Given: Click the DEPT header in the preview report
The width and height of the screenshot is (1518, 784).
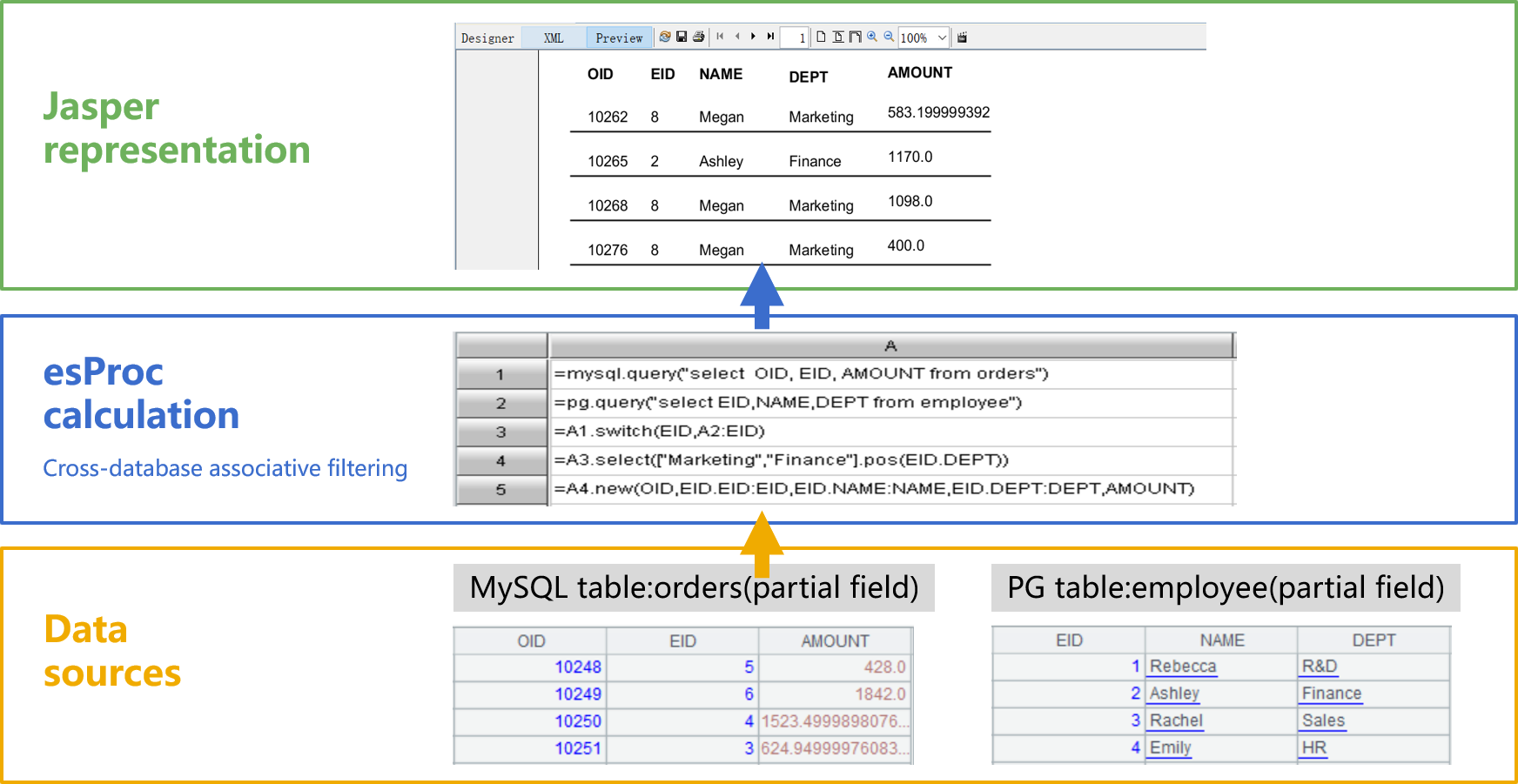Looking at the screenshot, I should [808, 77].
